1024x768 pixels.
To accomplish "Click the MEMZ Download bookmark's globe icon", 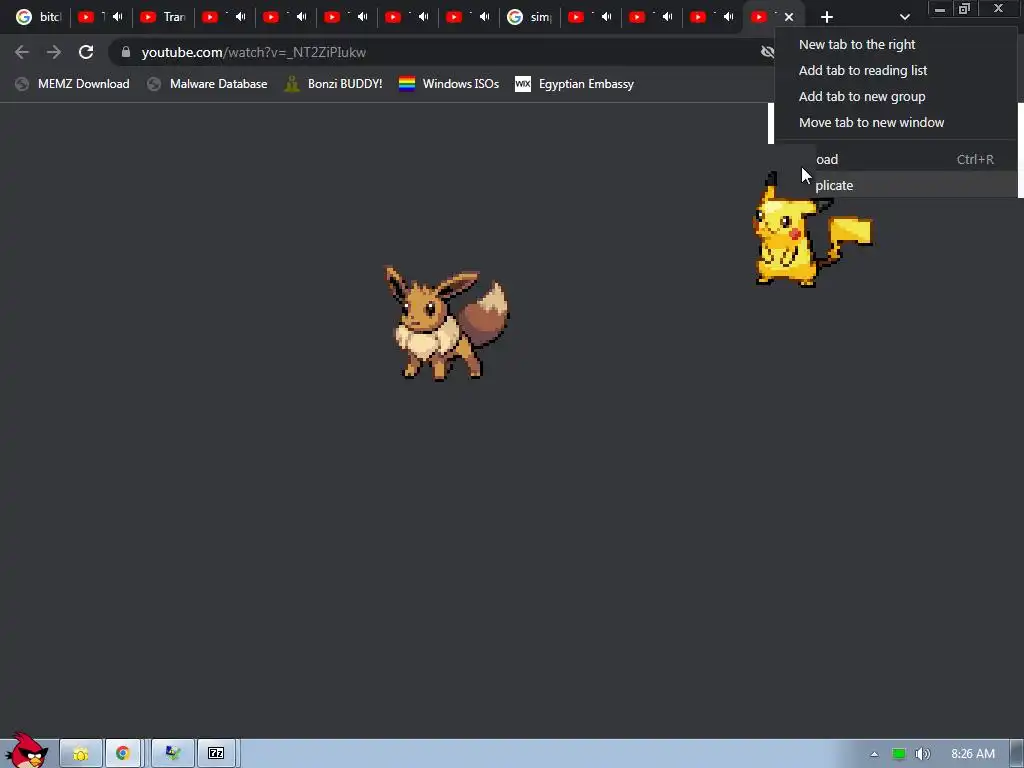I will [22, 84].
